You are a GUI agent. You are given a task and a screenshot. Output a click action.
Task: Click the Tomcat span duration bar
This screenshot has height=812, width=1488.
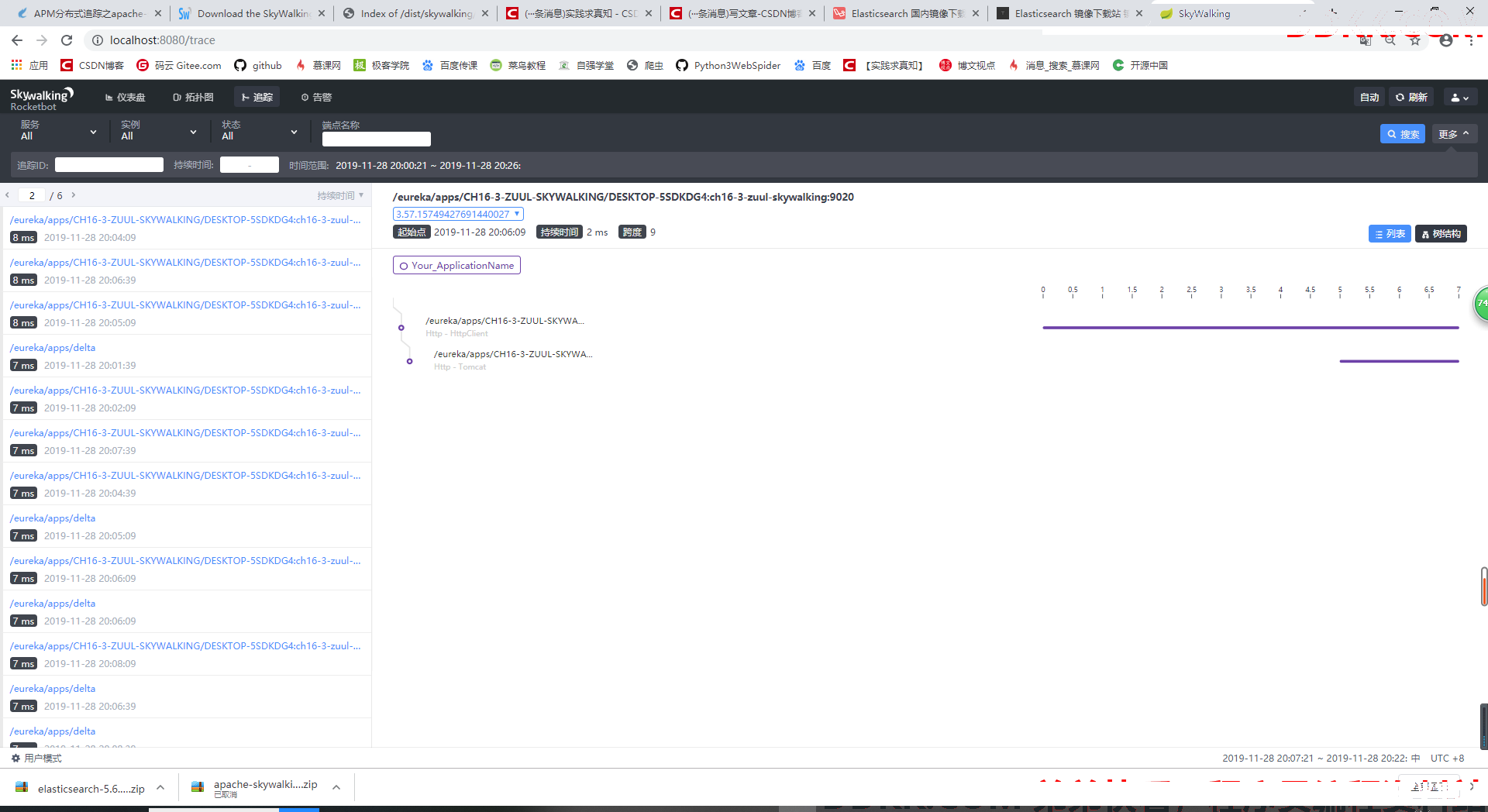point(1400,361)
